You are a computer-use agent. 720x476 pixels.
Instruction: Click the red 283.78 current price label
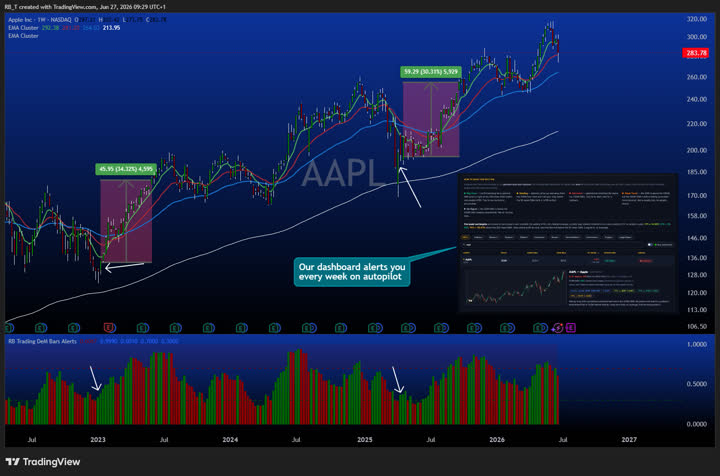tap(696, 53)
